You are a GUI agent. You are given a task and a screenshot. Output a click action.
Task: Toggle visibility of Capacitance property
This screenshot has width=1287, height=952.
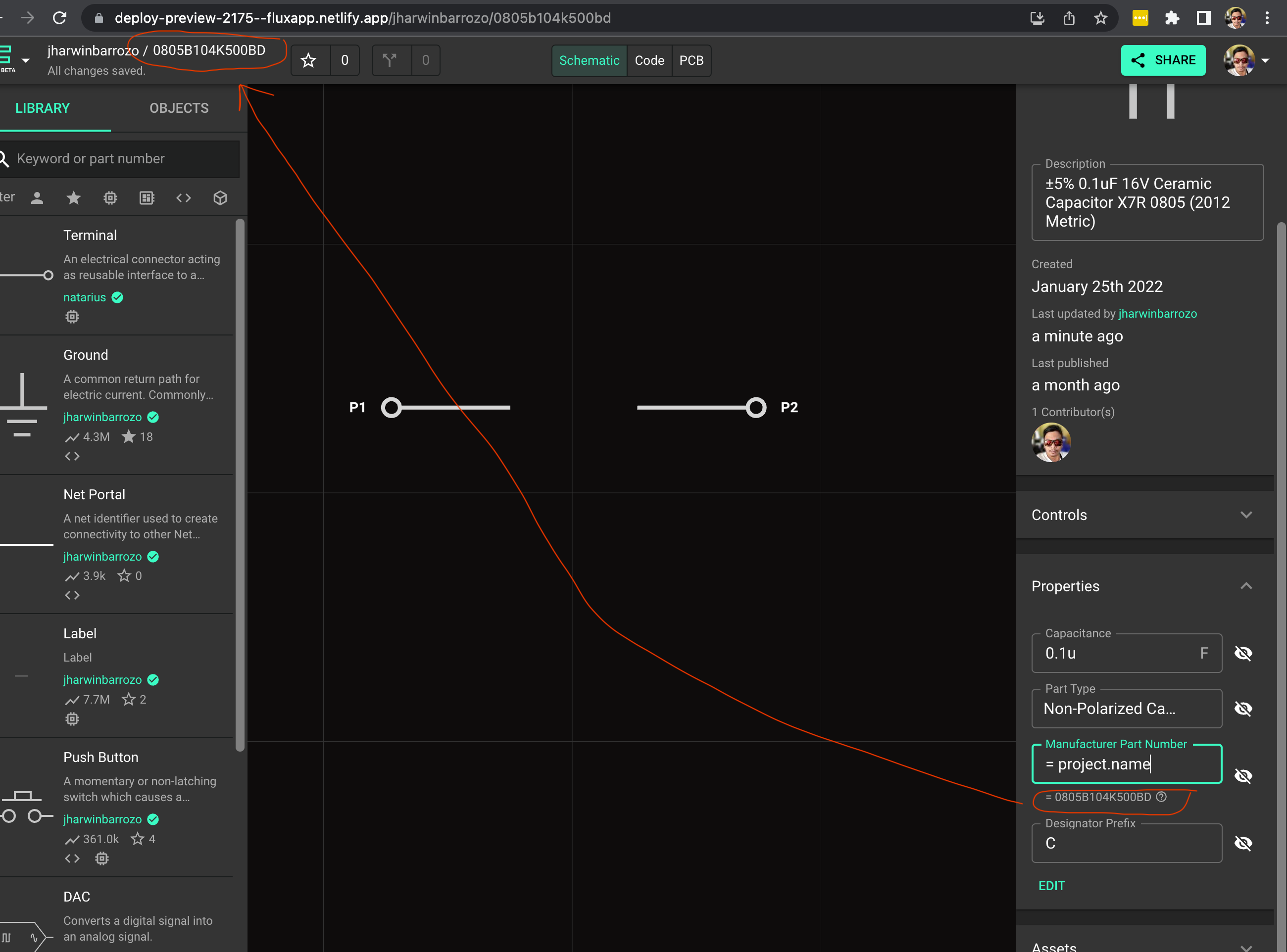(x=1243, y=653)
